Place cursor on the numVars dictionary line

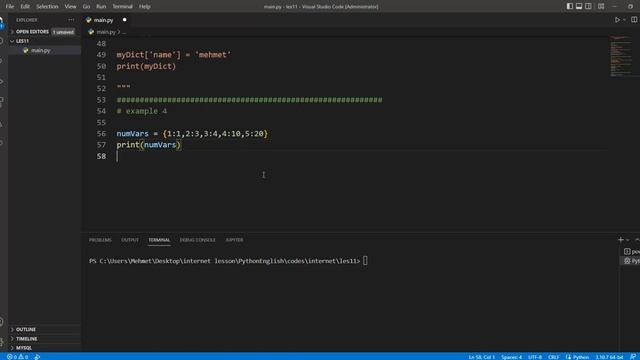coord(192,133)
